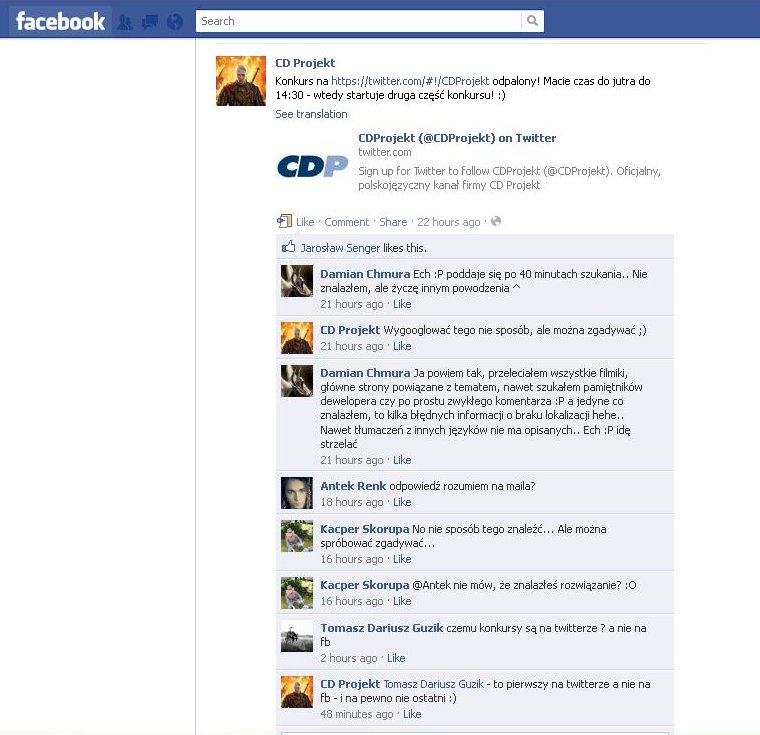Like Antek Renk's comment
760x735 pixels.
(402, 502)
